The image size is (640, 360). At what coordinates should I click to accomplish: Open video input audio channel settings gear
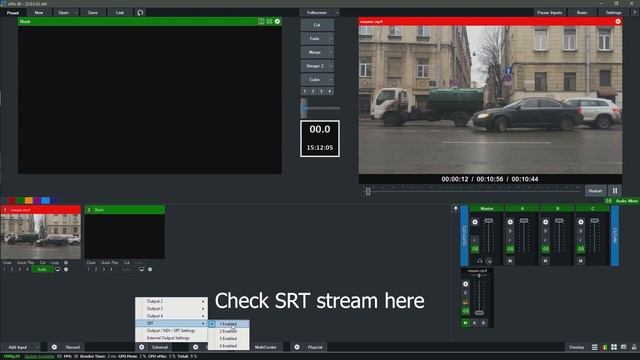tap(466, 284)
